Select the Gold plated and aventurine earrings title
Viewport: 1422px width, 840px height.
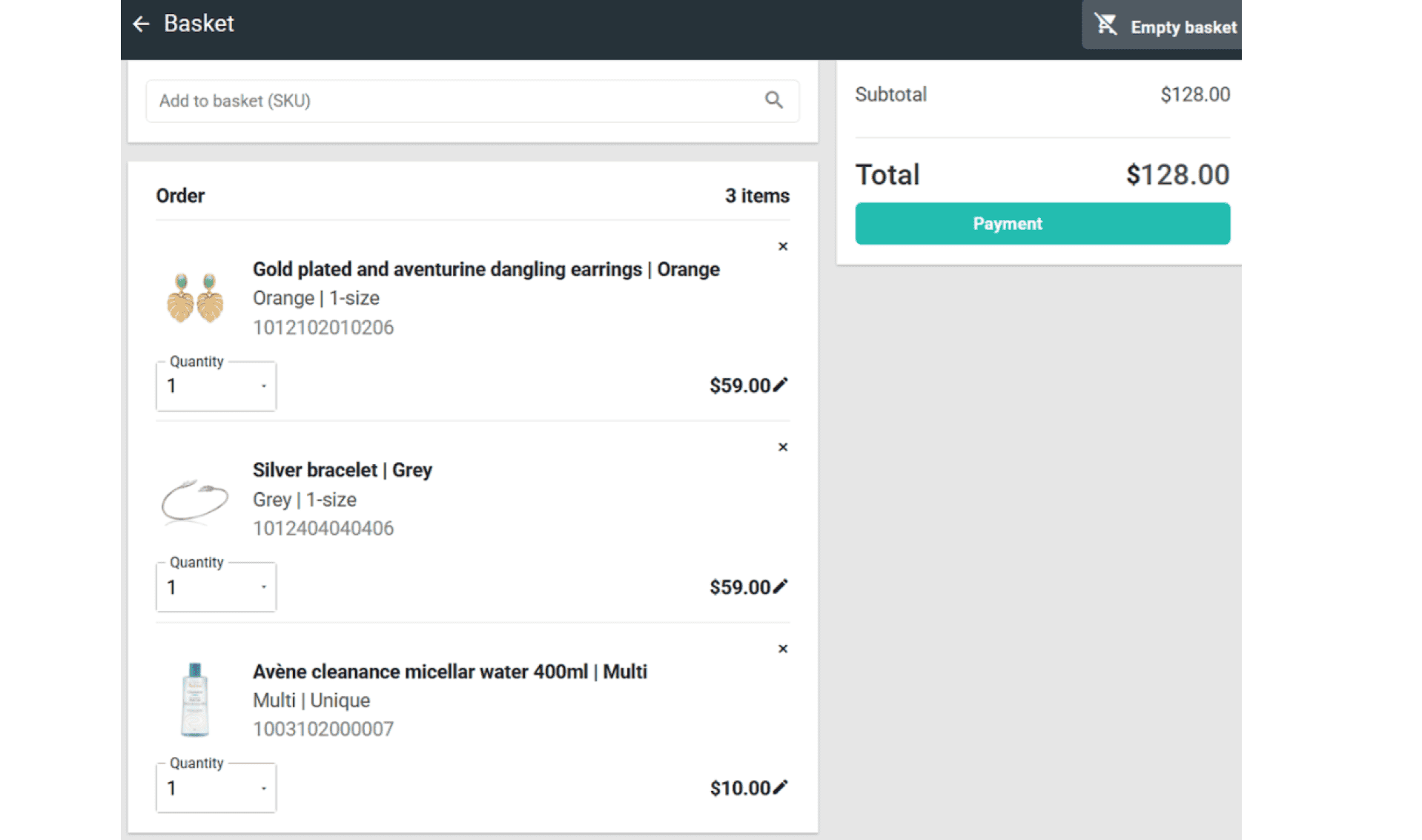pyautogui.click(x=486, y=269)
